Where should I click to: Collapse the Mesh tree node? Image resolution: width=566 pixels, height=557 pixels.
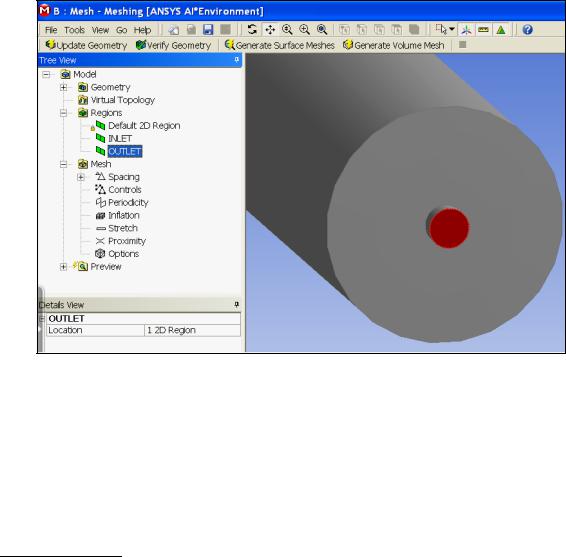tap(64, 164)
